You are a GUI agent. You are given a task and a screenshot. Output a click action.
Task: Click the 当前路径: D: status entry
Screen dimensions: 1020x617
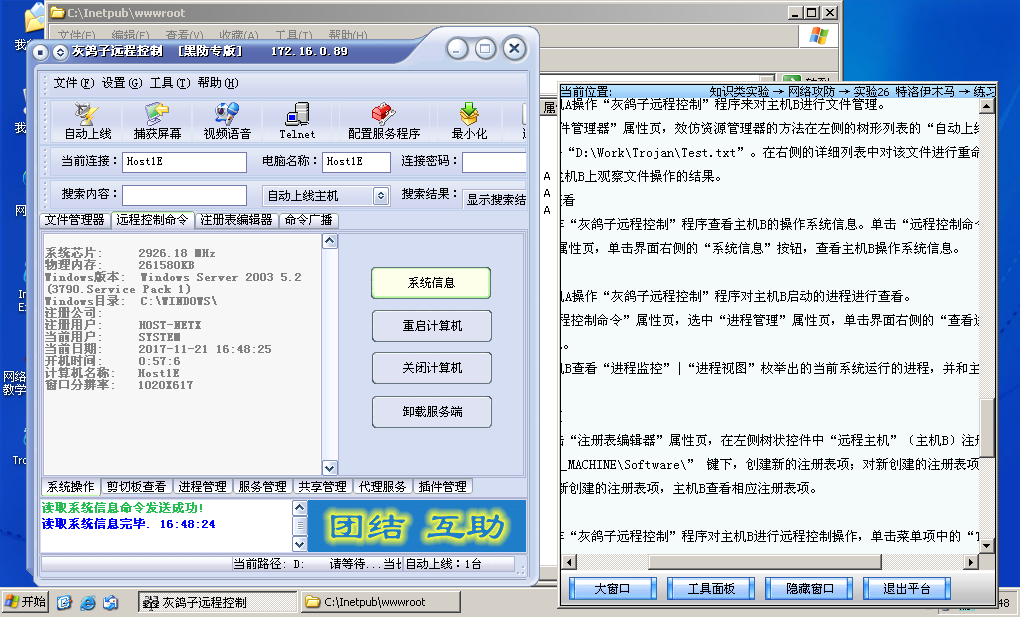coord(269,564)
